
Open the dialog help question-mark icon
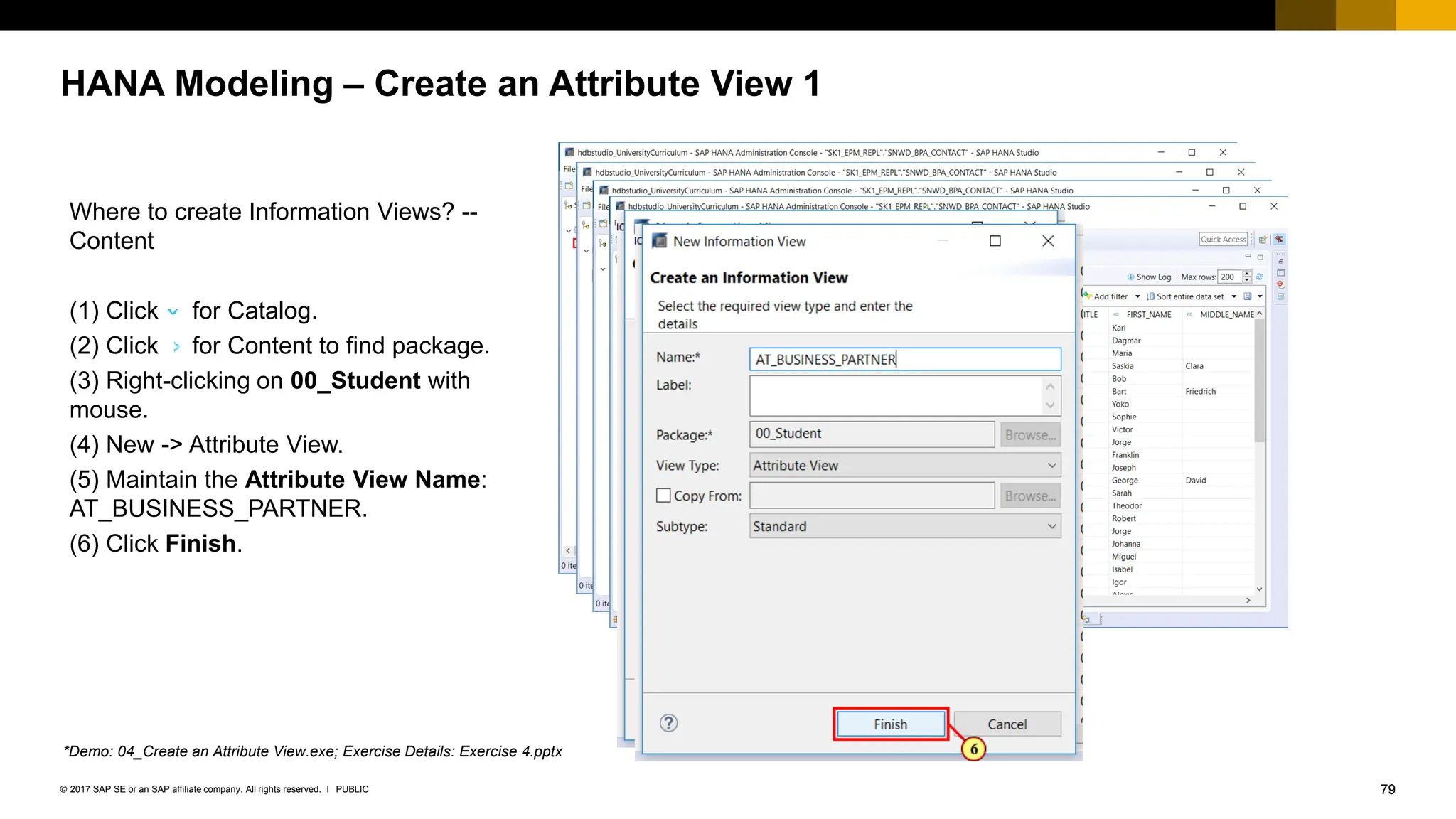tap(668, 723)
